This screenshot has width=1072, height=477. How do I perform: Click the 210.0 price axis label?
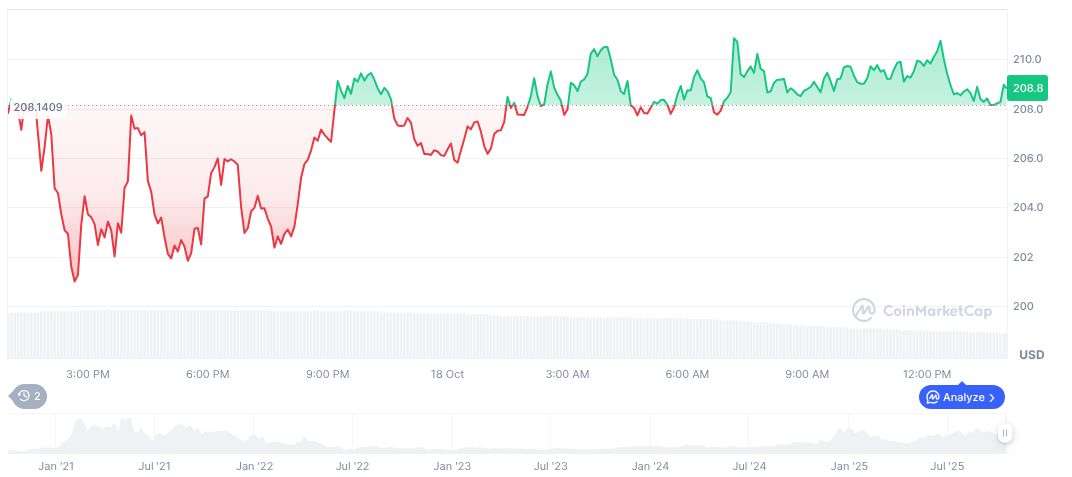(1028, 59)
